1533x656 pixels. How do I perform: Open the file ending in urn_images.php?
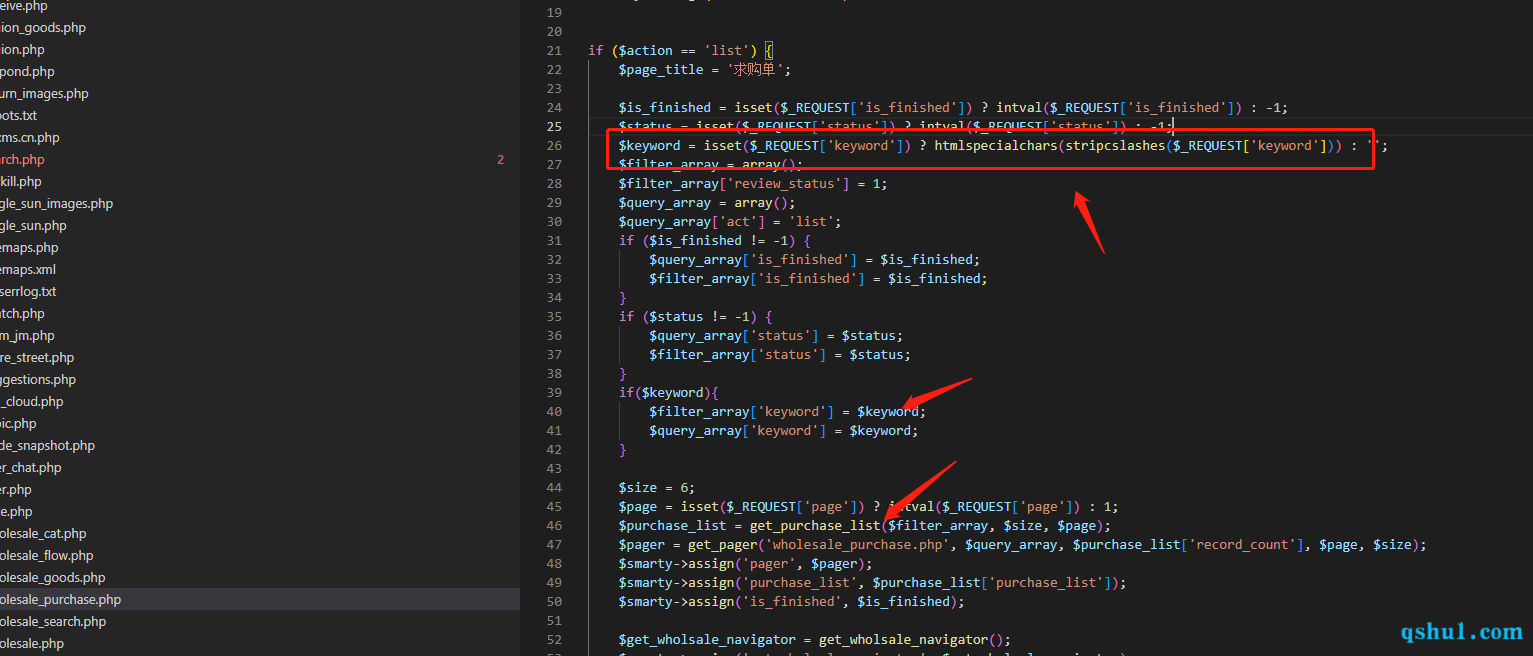click(x=44, y=94)
